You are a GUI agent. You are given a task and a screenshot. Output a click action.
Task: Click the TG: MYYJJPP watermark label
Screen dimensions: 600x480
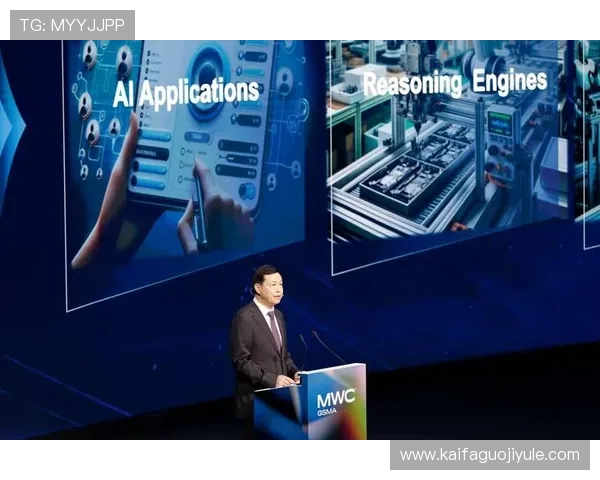[x=72, y=25]
